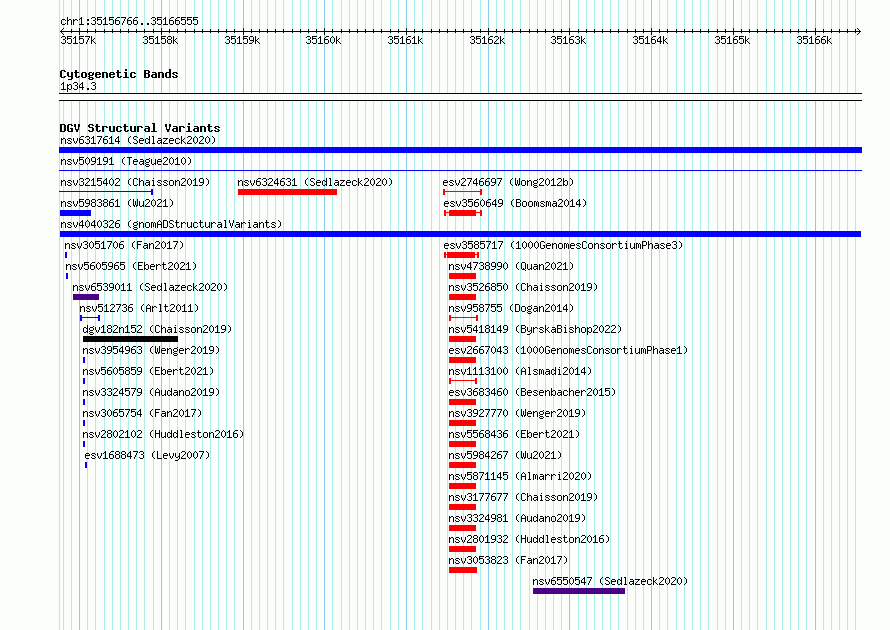Open esv3683460 (Besenbacher2015) label
The image size is (890, 630).
pyautogui.click(x=532, y=392)
